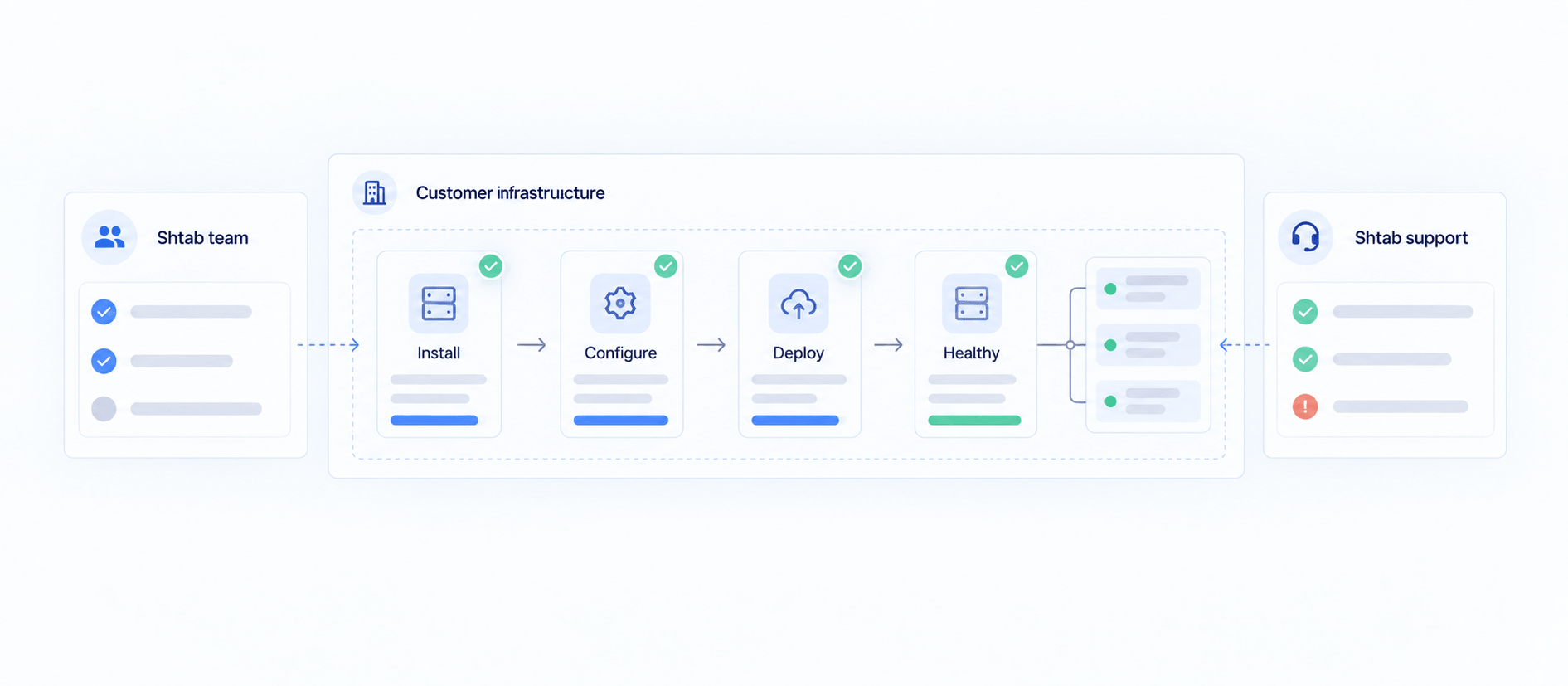Click the "Shtab support" heading
Image resolution: width=1568 pixels, height=686 pixels.
1411,238
